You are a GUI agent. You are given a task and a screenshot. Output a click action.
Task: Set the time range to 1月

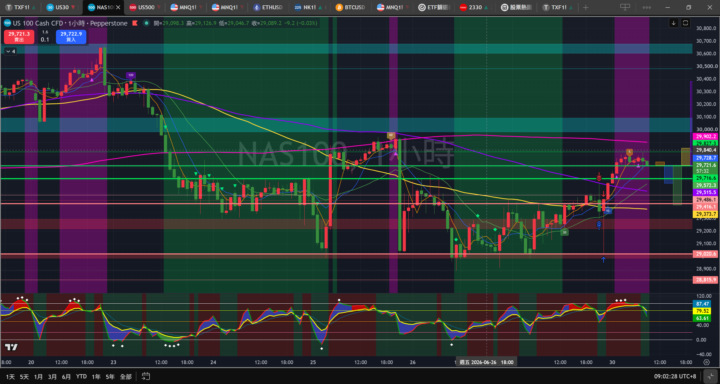pyautogui.click(x=39, y=377)
